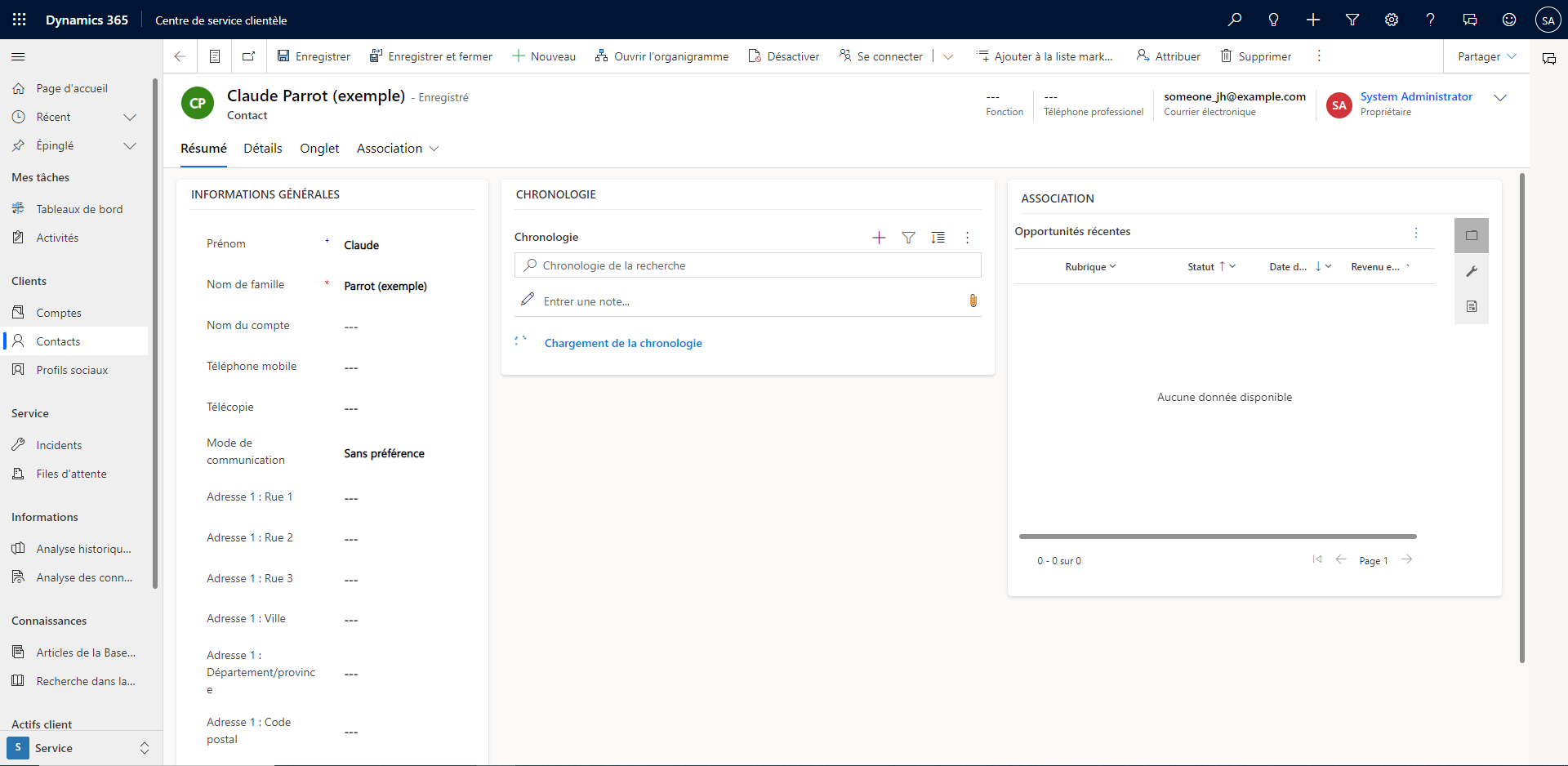Open the Teams chat icon
Image resolution: width=1568 pixels, height=766 pixels.
coord(1470,20)
